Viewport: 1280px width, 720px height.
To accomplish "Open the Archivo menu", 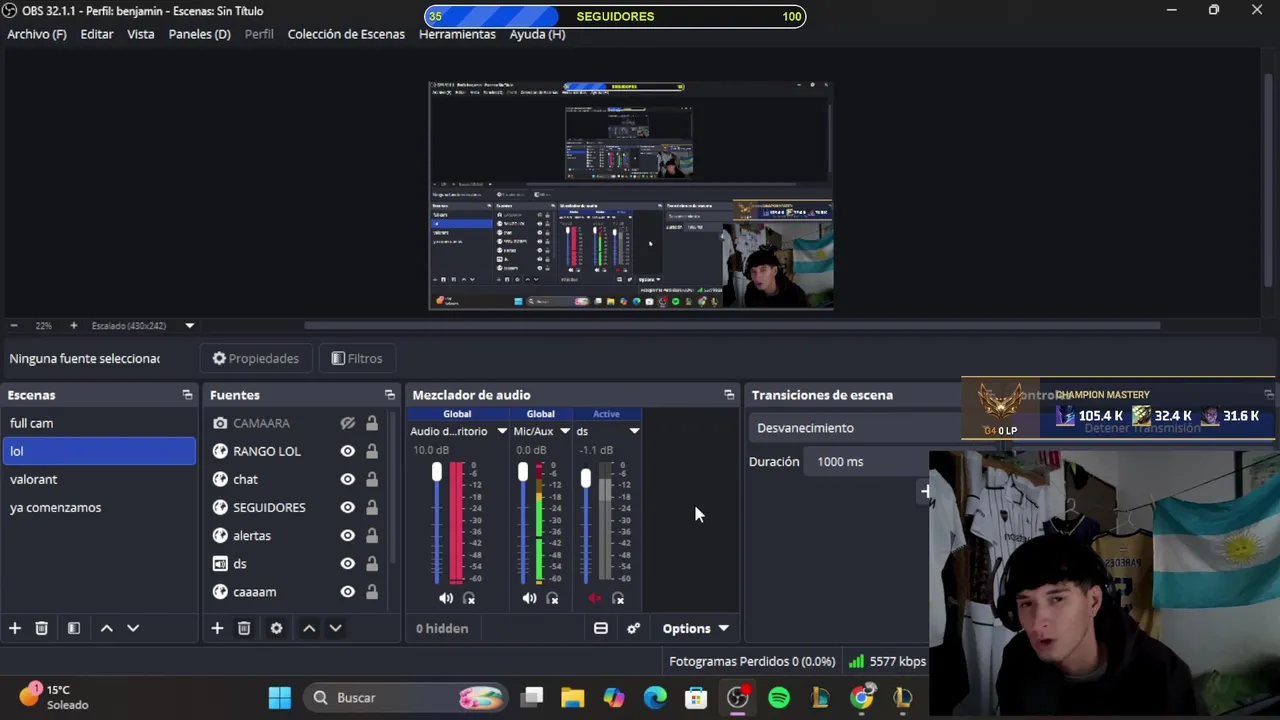I will coord(37,34).
